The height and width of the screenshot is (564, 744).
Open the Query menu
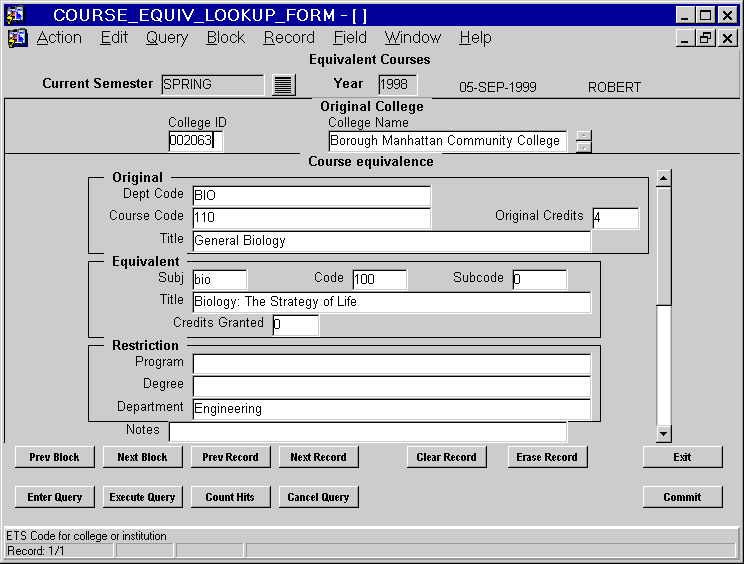(x=167, y=37)
